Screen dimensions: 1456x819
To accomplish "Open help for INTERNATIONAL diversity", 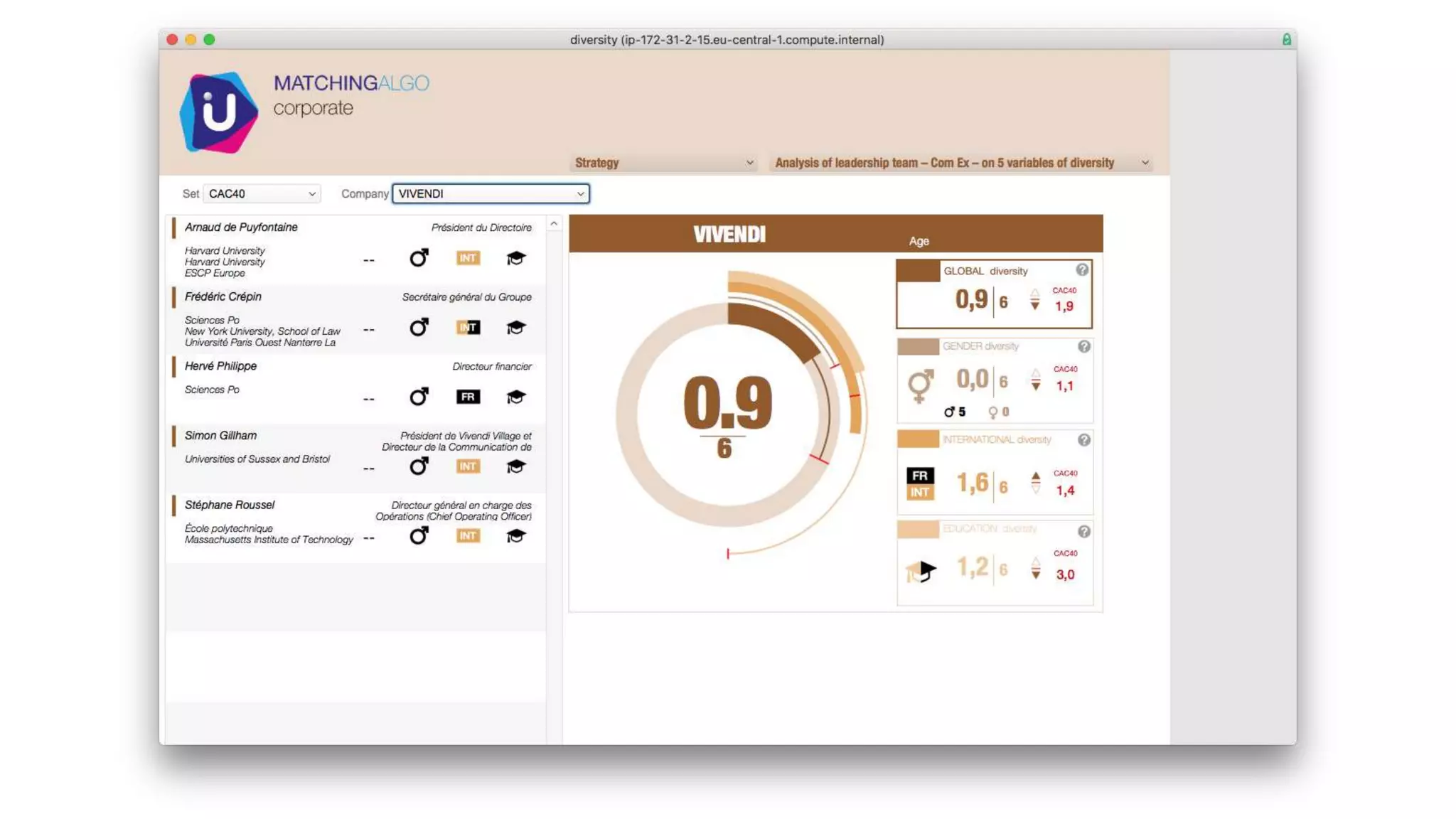I will 1083,440.
